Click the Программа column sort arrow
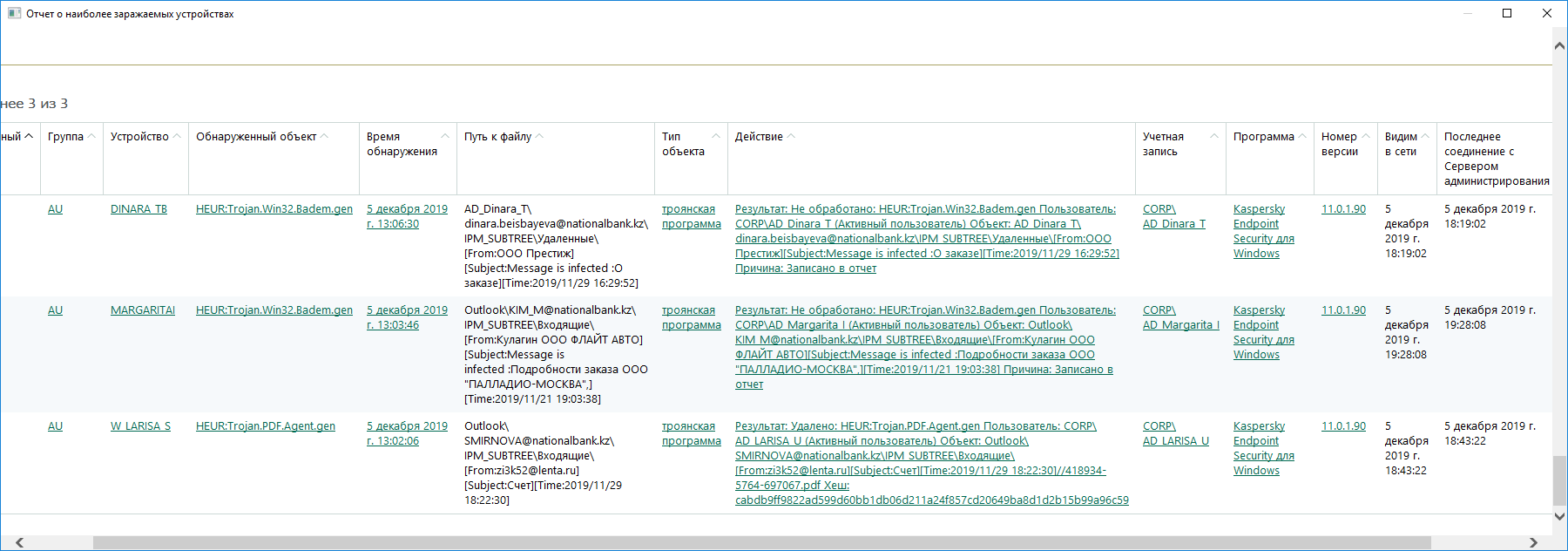The height and width of the screenshot is (551, 1568). (x=1302, y=136)
